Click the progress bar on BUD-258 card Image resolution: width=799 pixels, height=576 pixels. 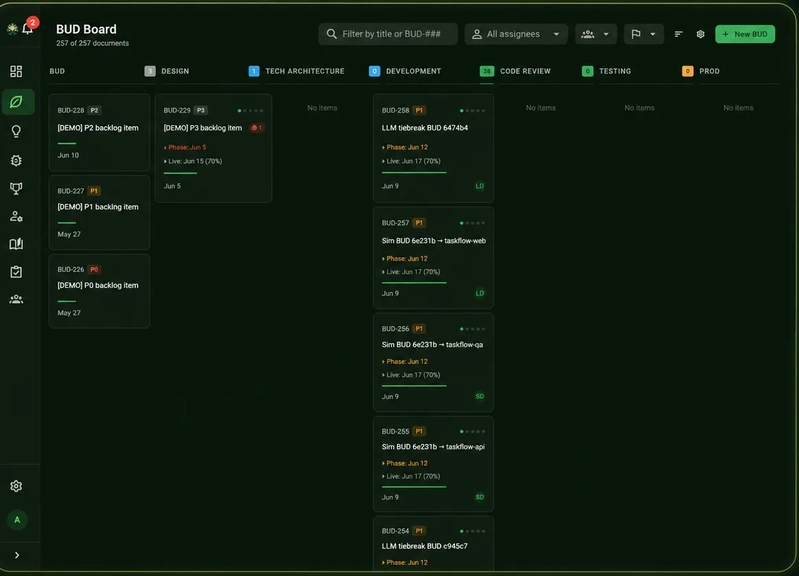(414, 173)
